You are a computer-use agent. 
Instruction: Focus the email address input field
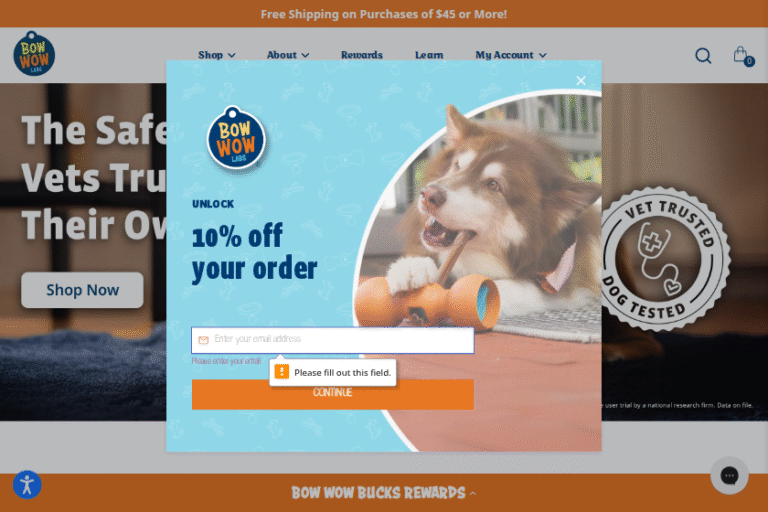333,340
